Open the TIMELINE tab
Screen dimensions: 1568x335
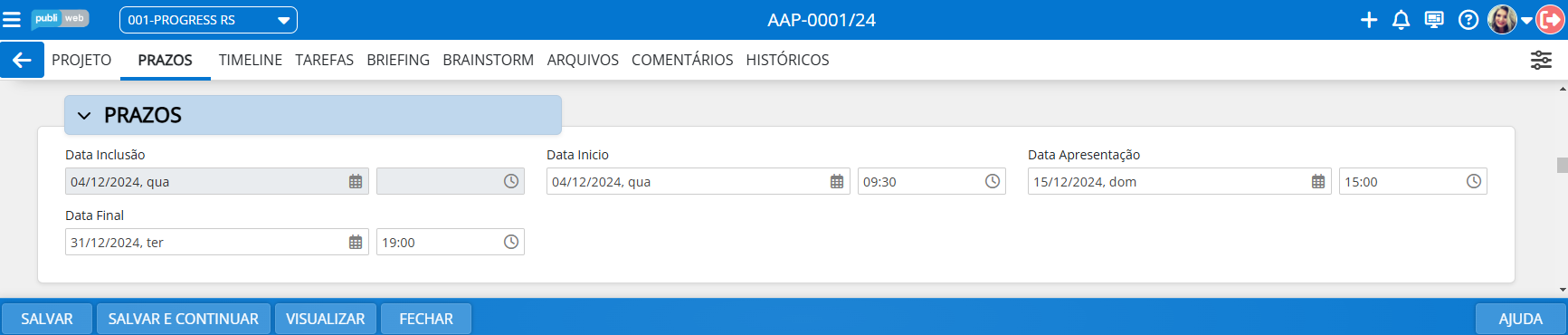click(251, 60)
